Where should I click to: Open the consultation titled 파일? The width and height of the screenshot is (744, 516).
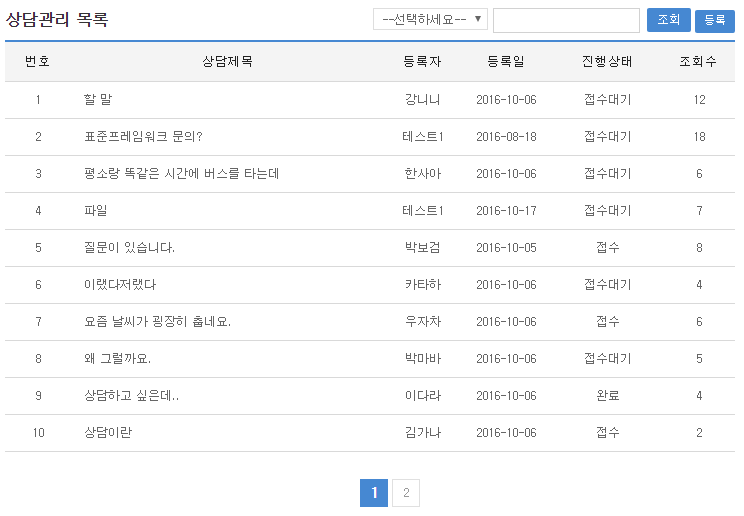96,211
